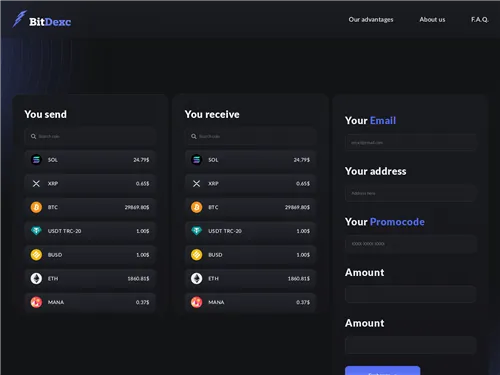Select ETH icon in You receive list
This screenshot has width=500, height=375.
point(196,278)
